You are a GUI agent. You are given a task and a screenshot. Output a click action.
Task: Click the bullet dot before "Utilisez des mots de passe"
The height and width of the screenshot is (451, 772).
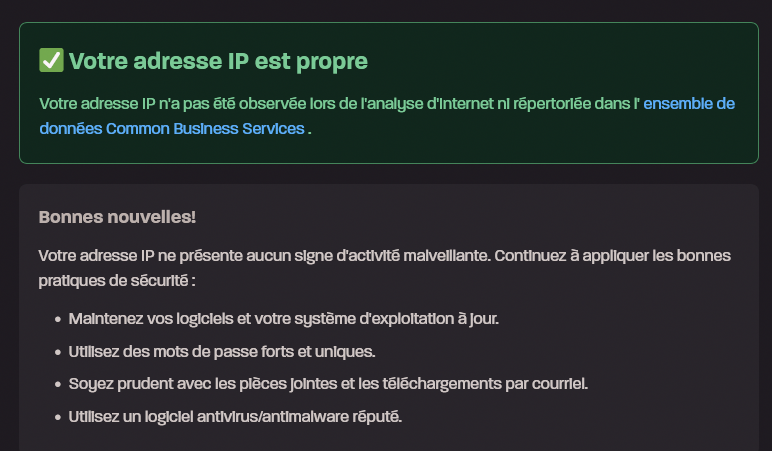[54, 352]
